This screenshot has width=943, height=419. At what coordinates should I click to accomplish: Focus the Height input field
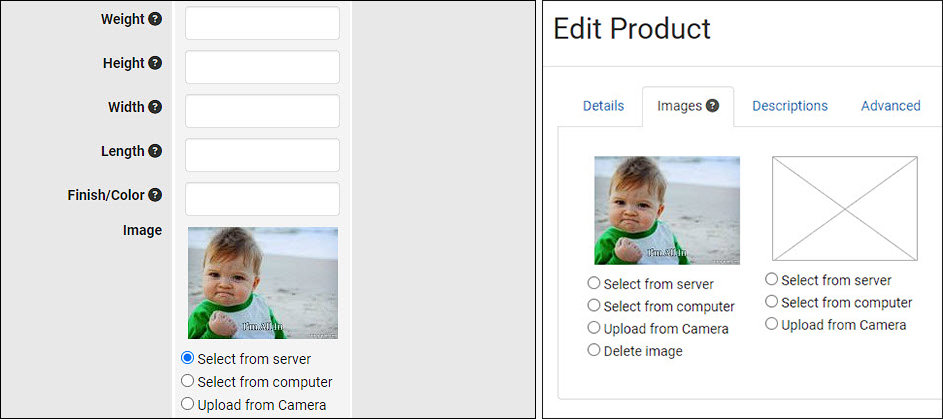tap(262, 67)
